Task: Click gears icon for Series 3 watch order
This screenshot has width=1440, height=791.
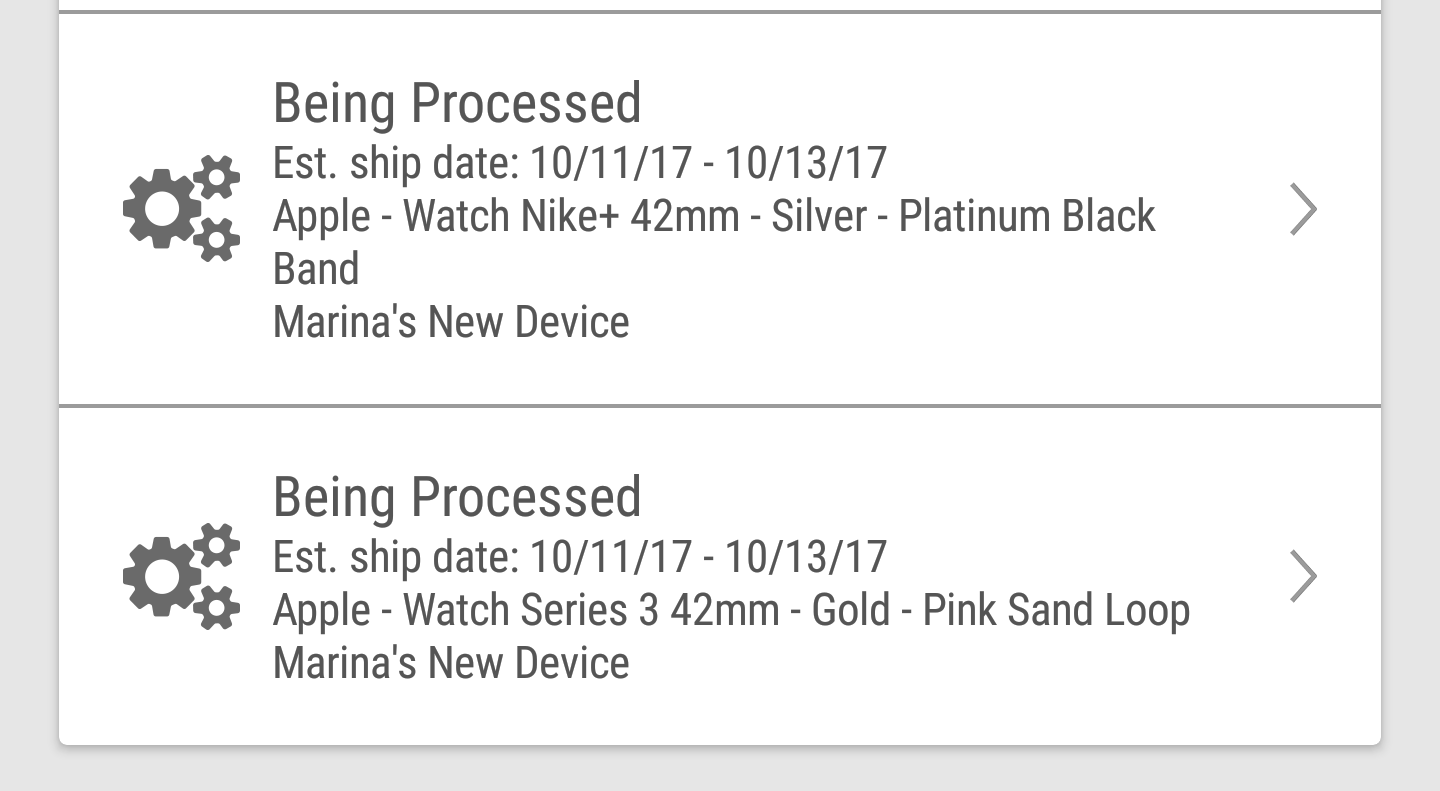Action: click(181, 576)
